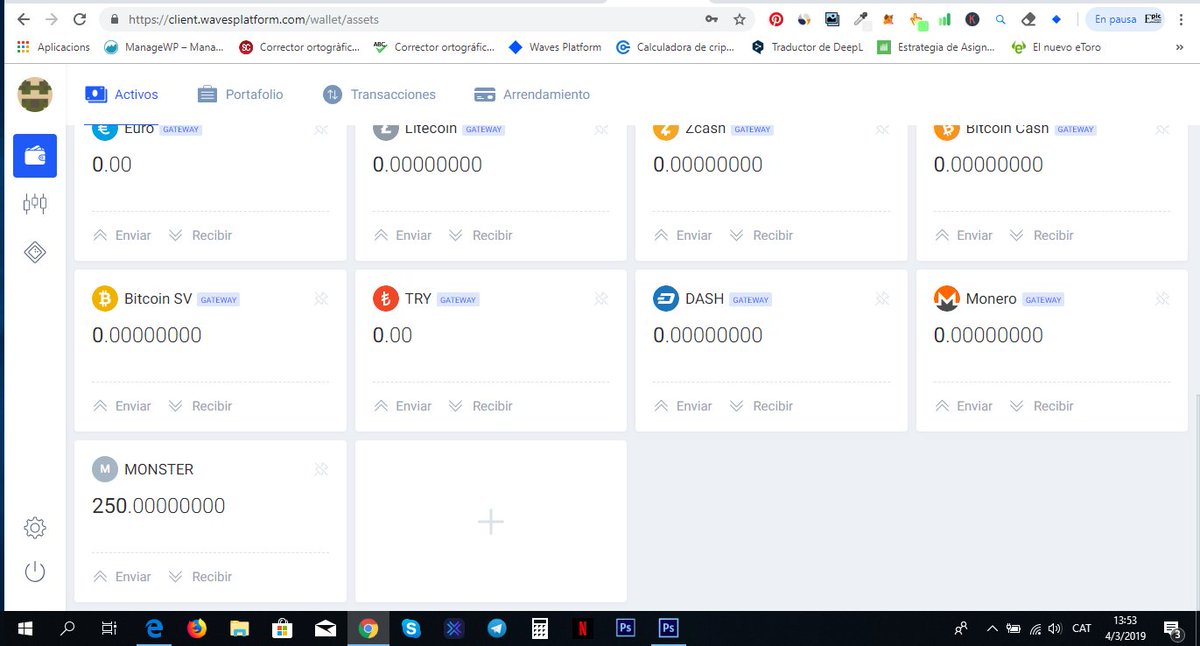Open the Windows Start menu
Viewport: 1200px width, 646px height.
coord(24,629)
